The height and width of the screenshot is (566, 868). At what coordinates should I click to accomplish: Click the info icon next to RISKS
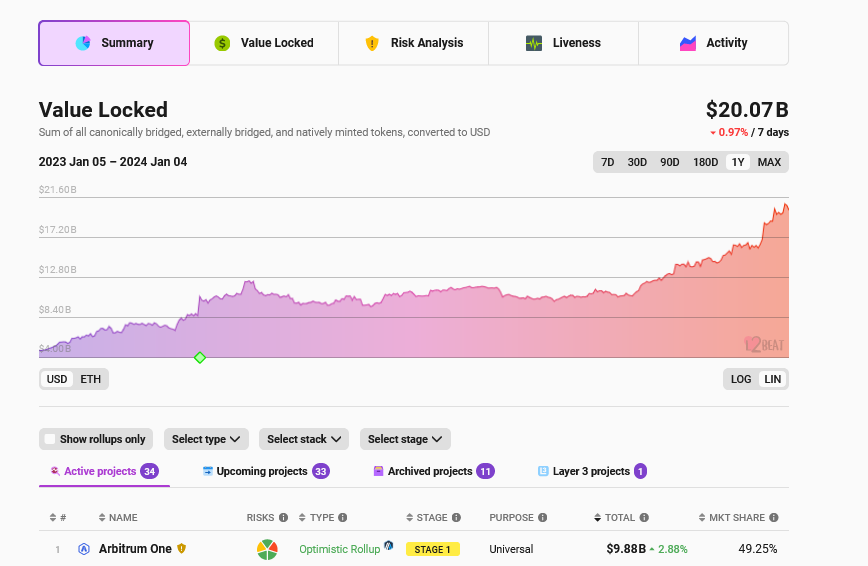(283, 518)
